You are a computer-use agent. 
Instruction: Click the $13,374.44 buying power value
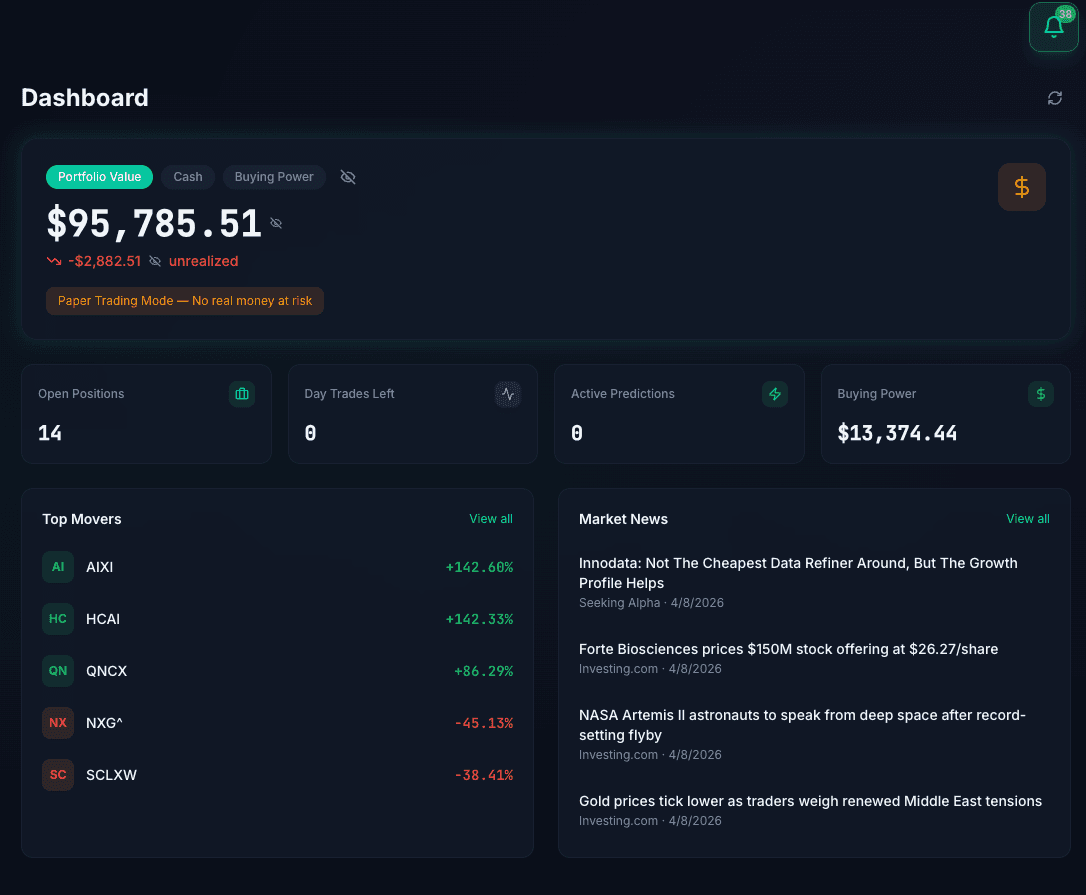pos(897,434)
